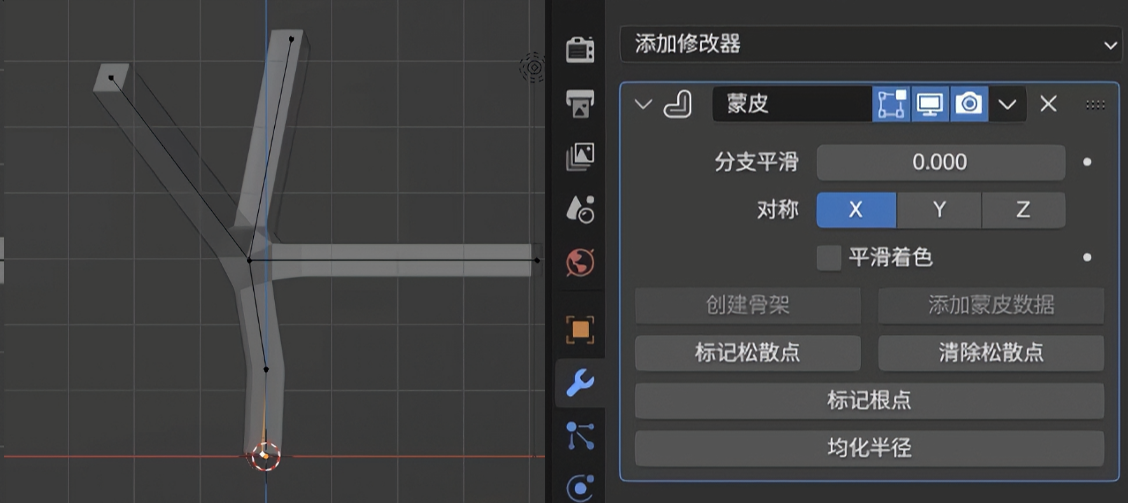
Task: Edit the modifier name field 蒙皮
Action: [791, 104]
